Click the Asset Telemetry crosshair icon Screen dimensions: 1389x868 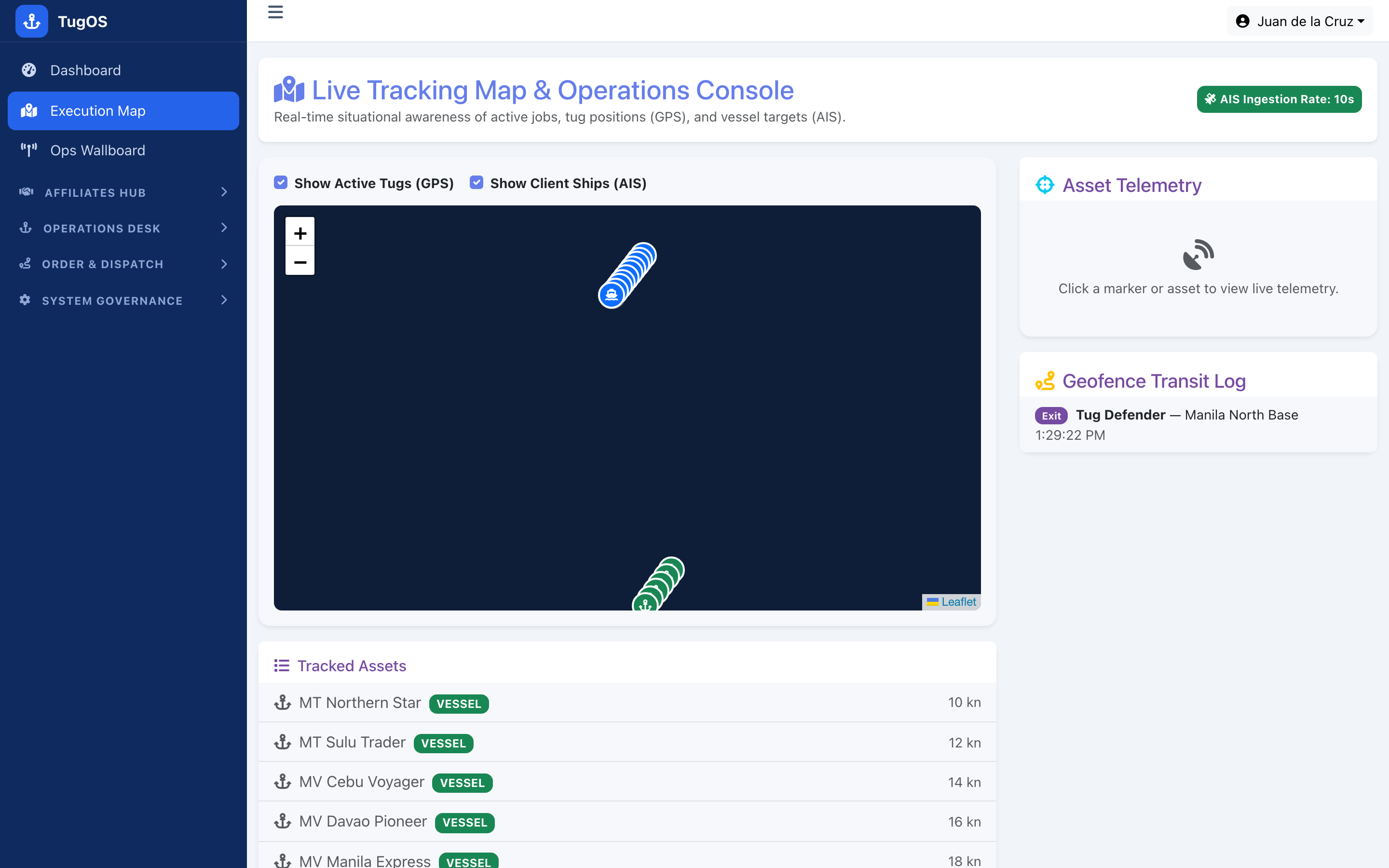coord(1045,185)
